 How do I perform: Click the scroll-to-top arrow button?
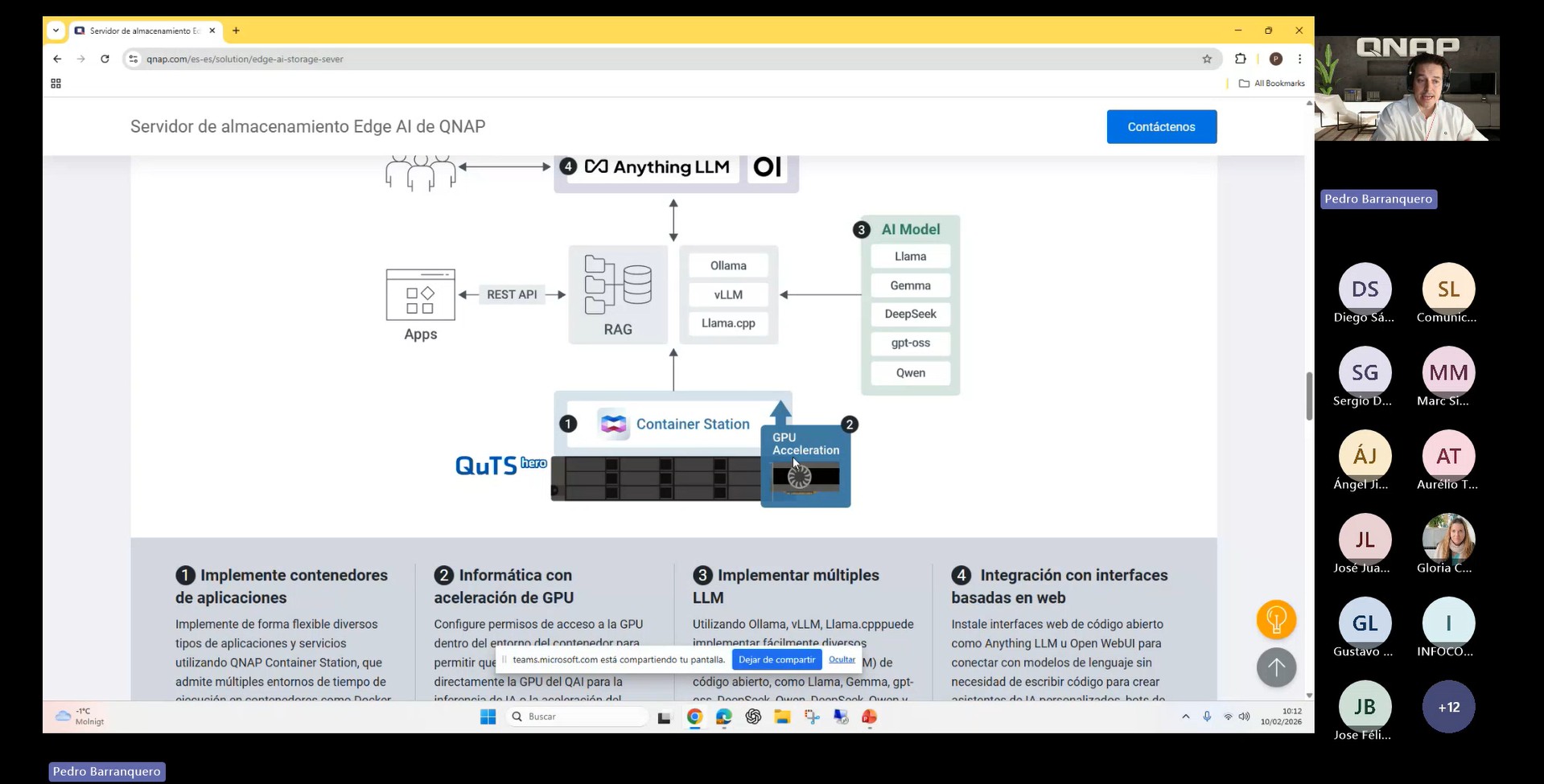1276,667
